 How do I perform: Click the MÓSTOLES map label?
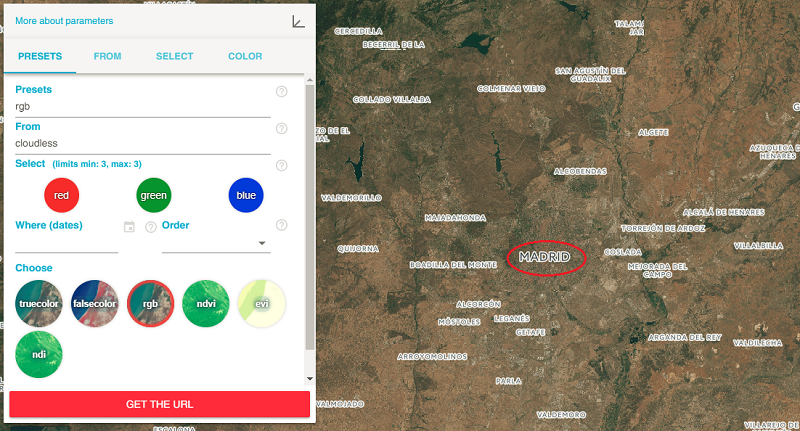[x=459, y=322]
